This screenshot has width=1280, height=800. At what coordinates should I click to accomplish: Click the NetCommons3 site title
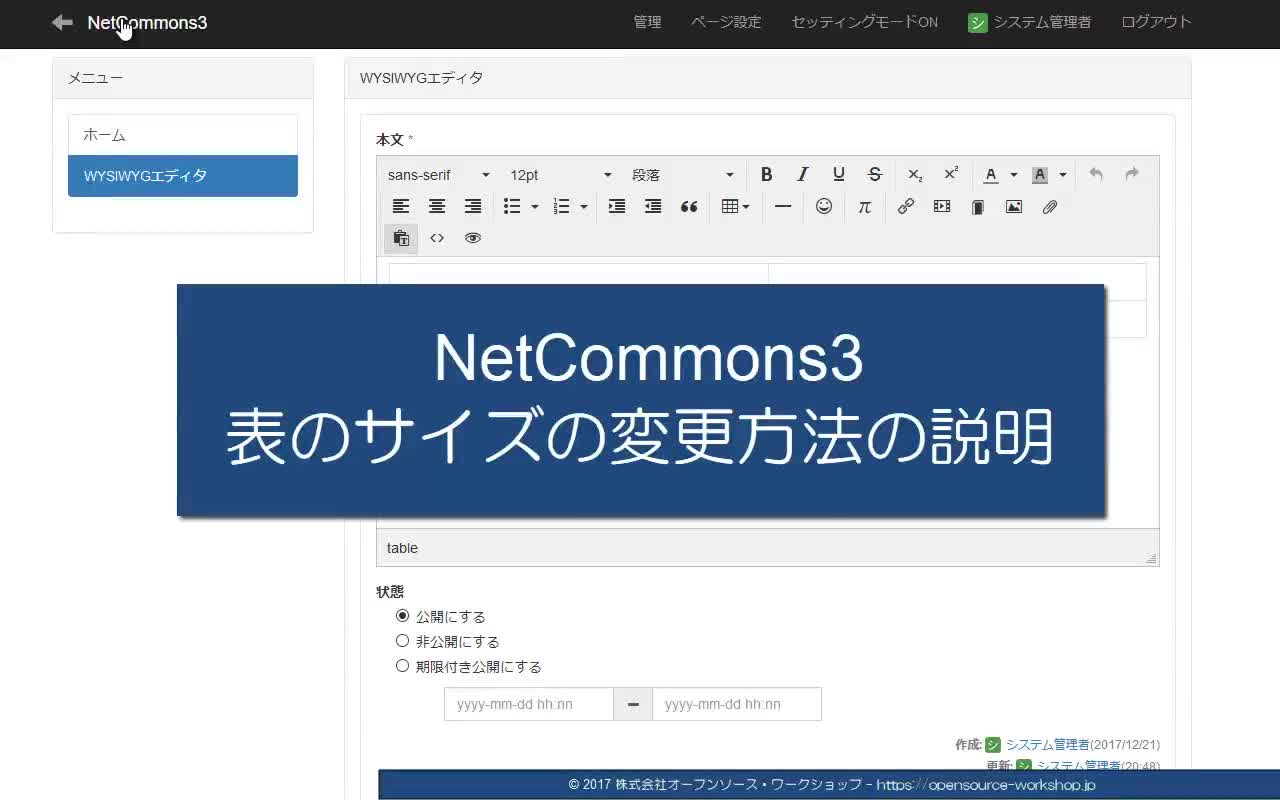[147, 22]
